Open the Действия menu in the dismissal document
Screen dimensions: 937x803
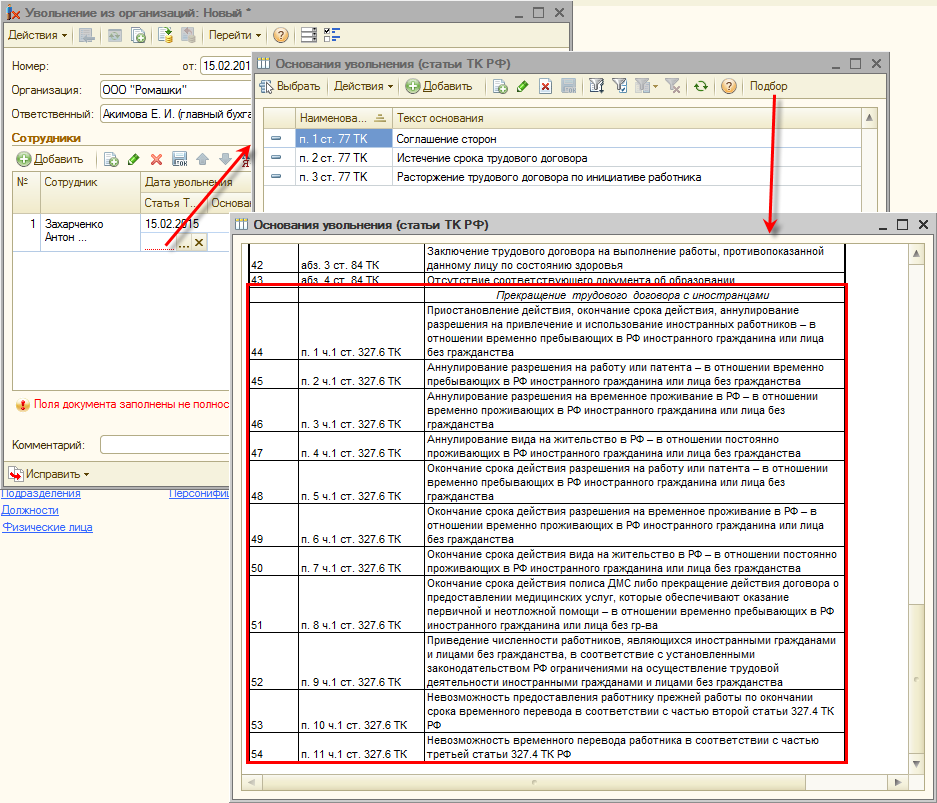pos(38,35)
